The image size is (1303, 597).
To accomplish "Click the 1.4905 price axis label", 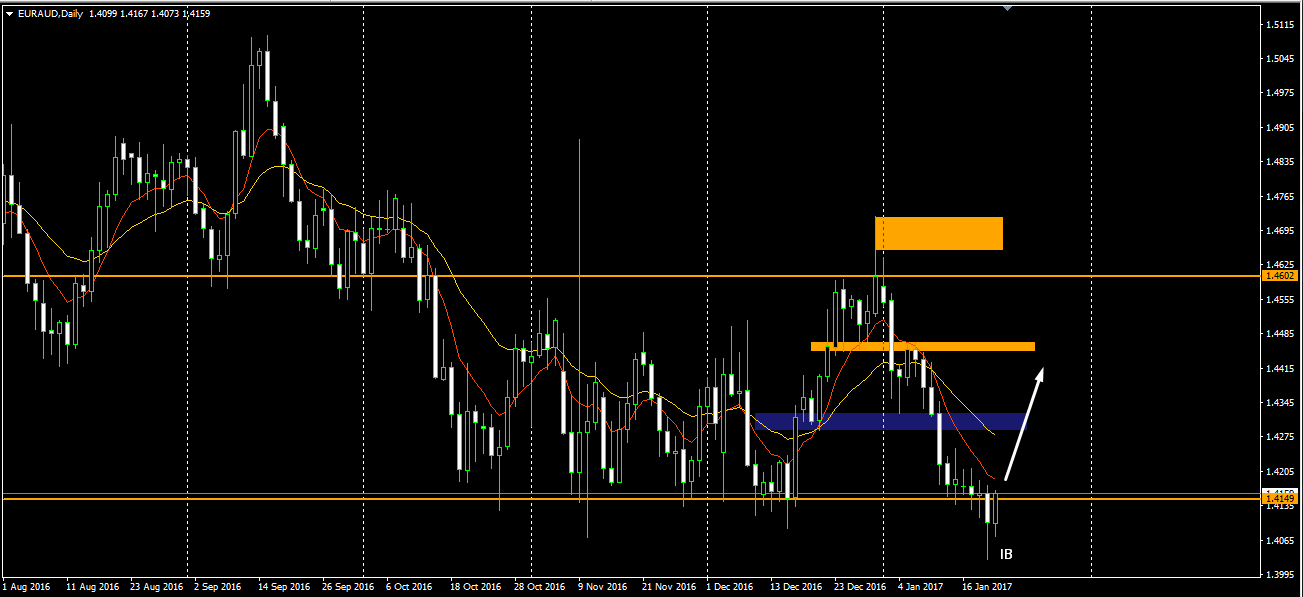I will pyautogui.click(x=1279, y=127).
